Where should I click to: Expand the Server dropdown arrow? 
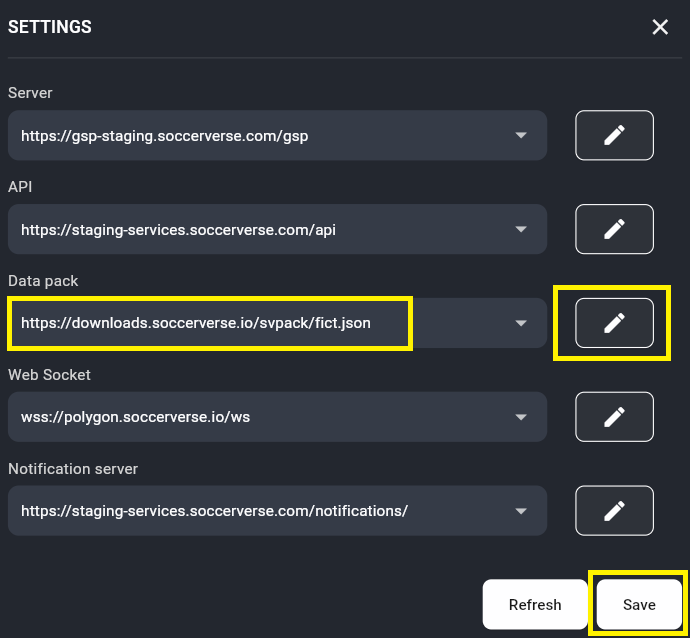(x=521, y=136)
